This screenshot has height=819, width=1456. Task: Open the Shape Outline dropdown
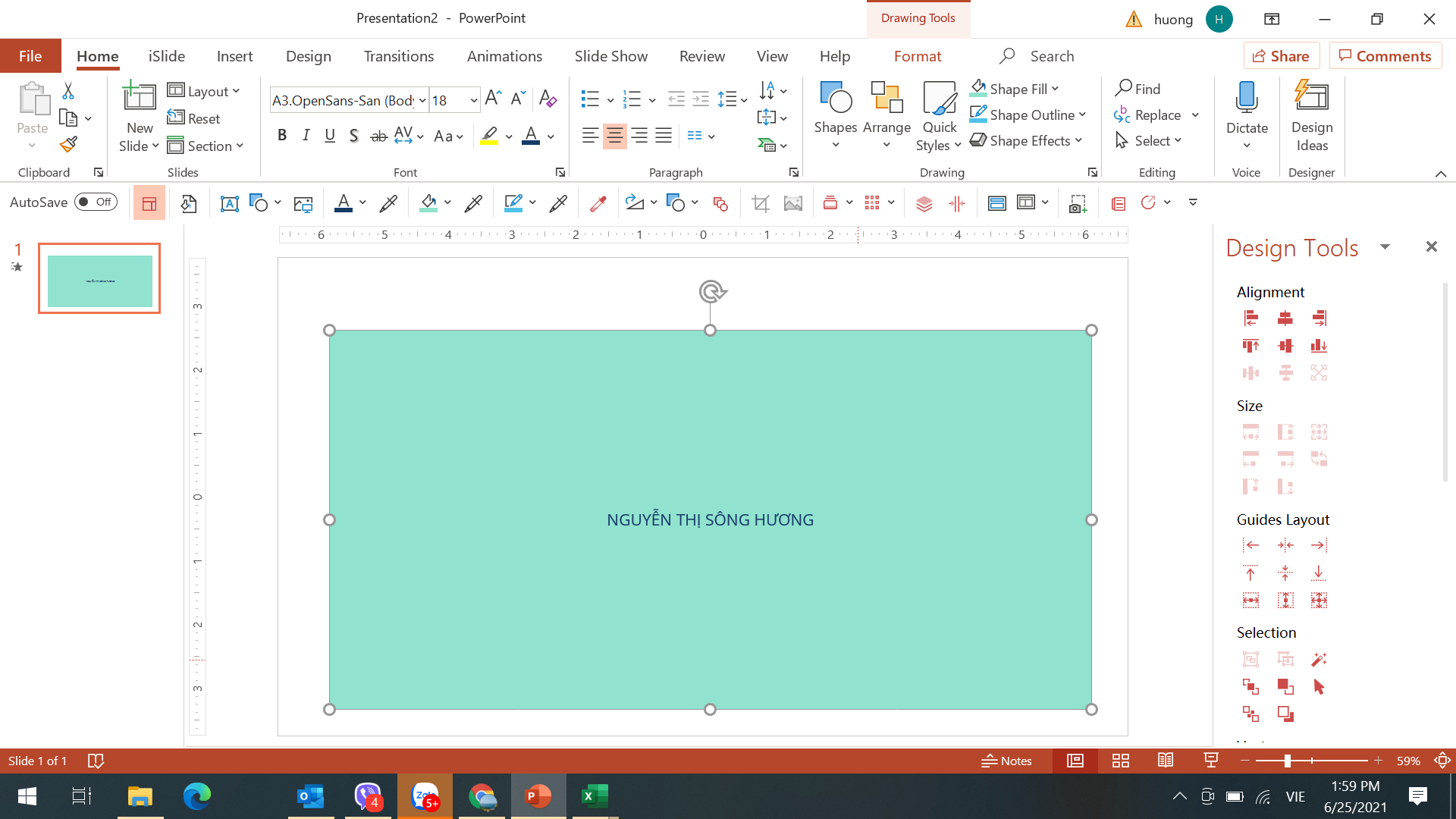click(1082, 115)
